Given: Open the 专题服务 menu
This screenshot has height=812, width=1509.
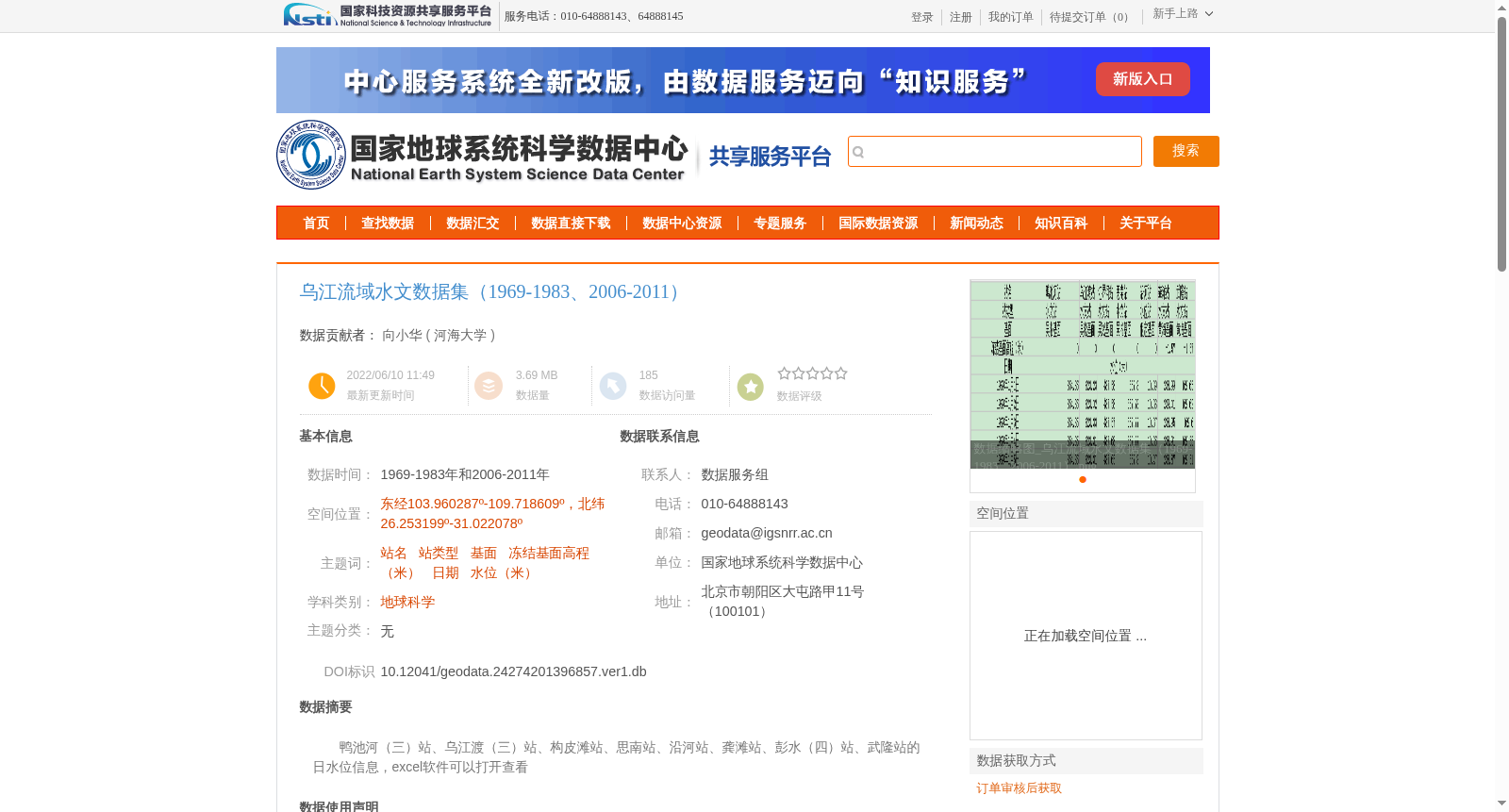Looking at the screenshot, I should 780,224.
